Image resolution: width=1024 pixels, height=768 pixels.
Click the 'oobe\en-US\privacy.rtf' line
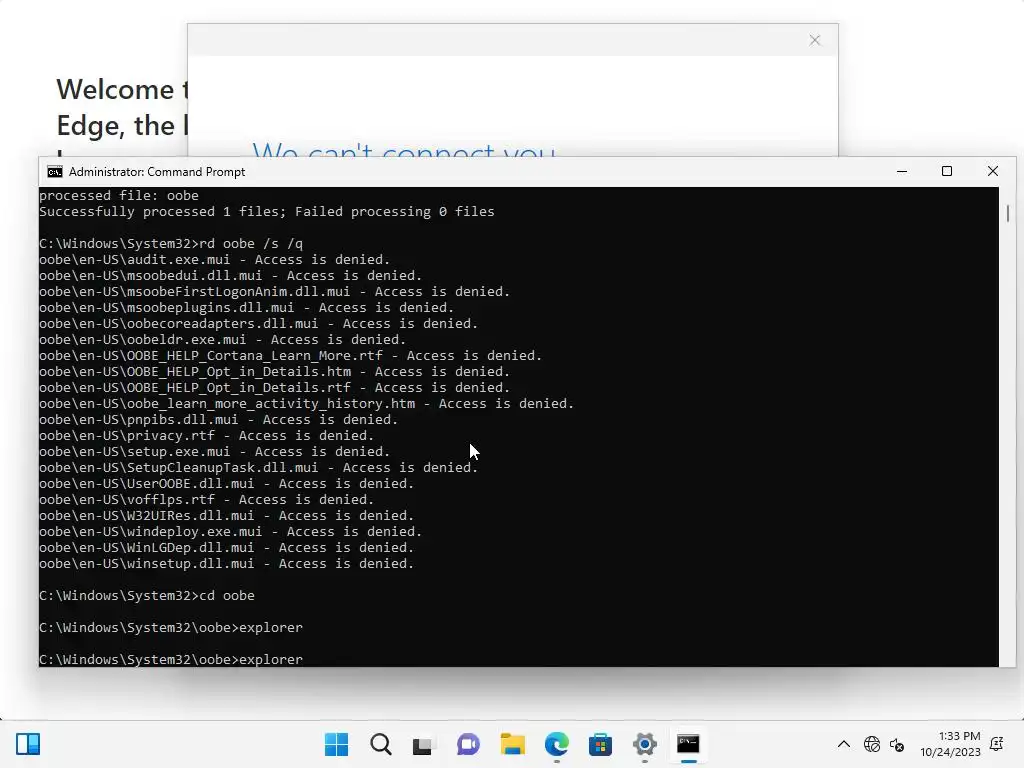[206, 436]
